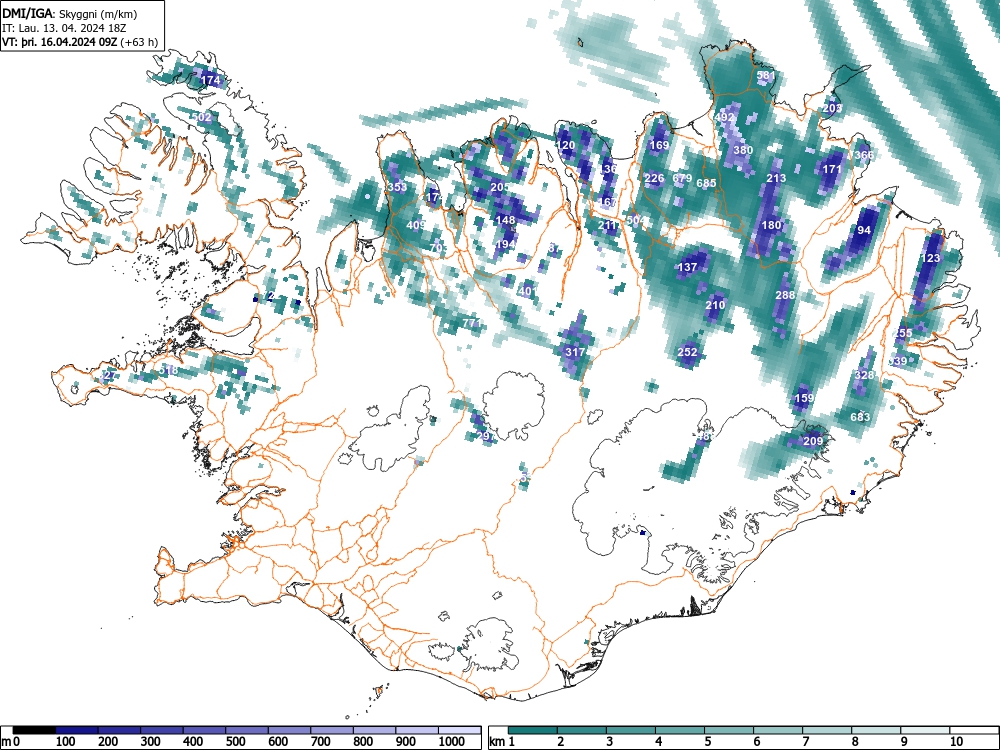The image size is (1000, 750).
Task: Click the teal 5–6 km legend swatch
Action: click(x=729, y=730)
